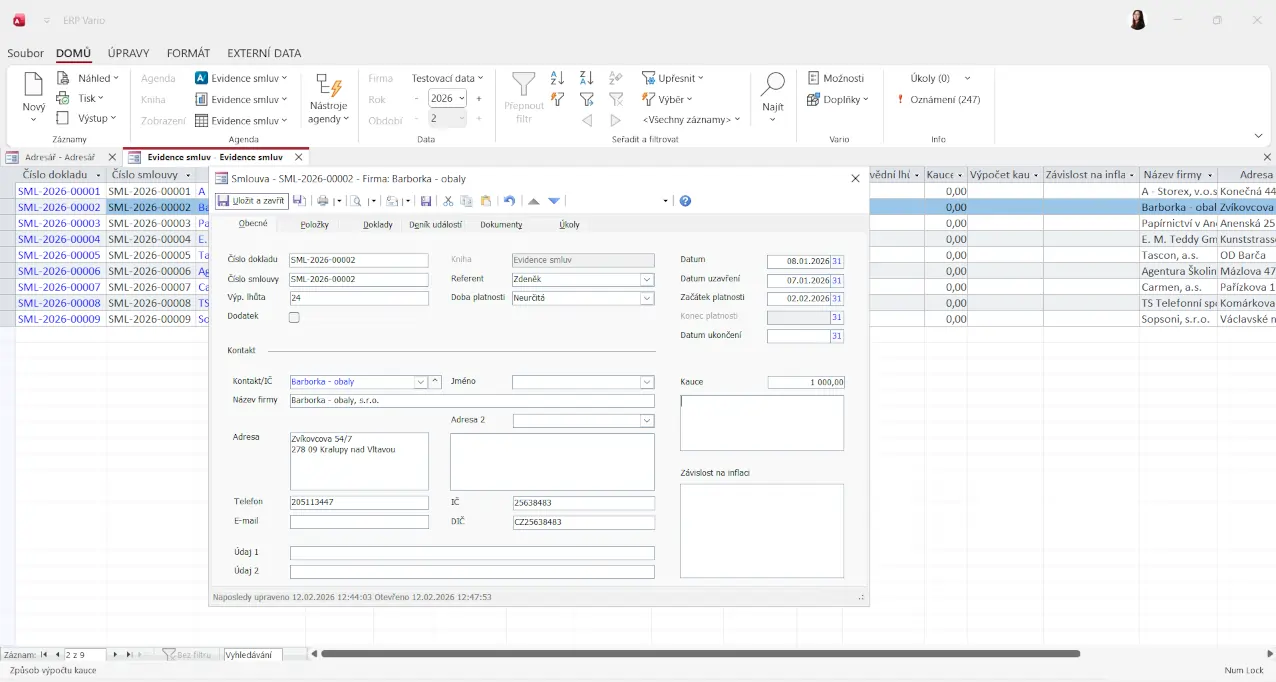1276x682 pixels.
Task: Open calendar picker for Datum ukončení
Action: tap(837, 337)
